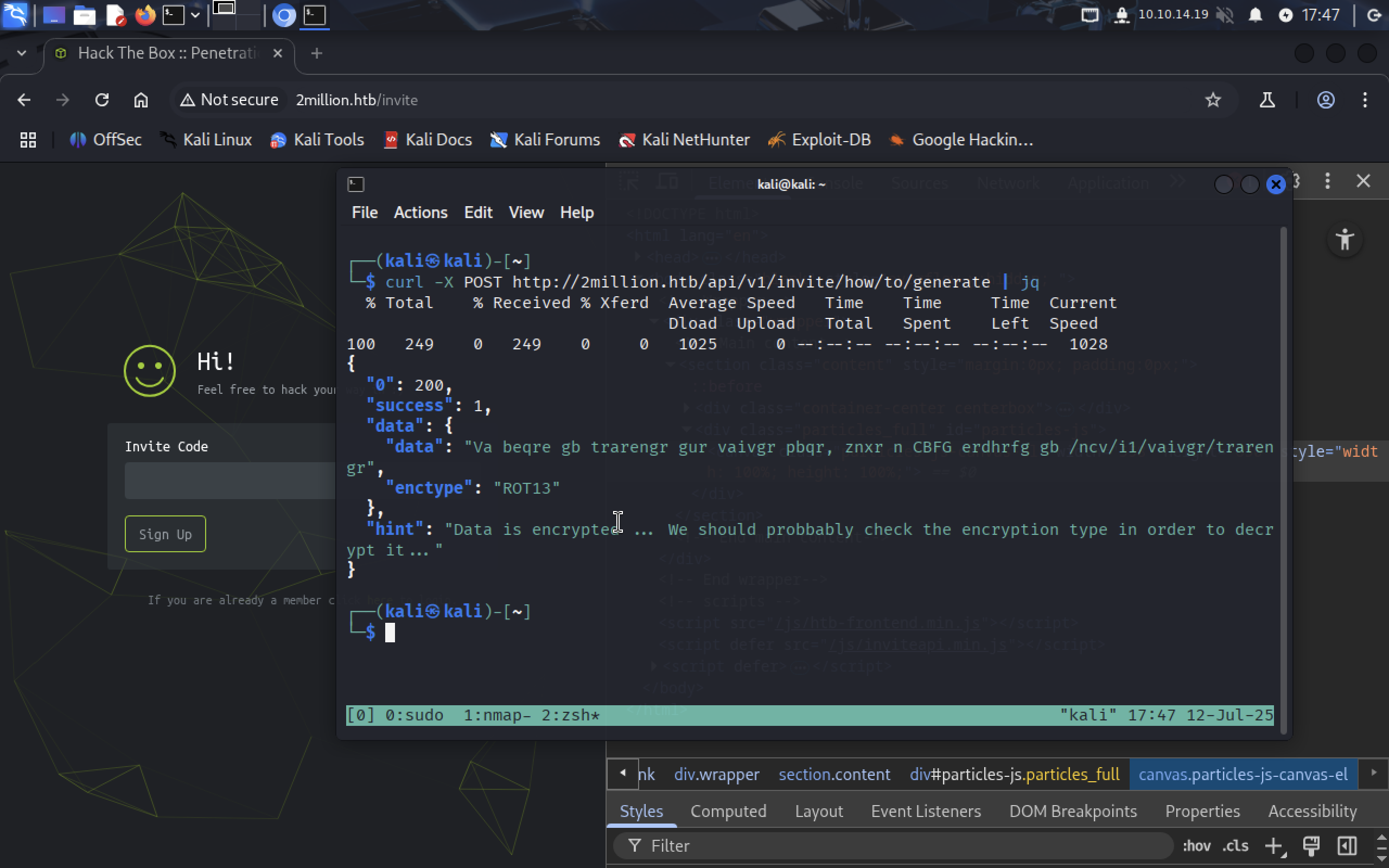Screen dimensions: 1389x868
Task: Open the terminal Edit menu
Action: [x=478, y=213]
